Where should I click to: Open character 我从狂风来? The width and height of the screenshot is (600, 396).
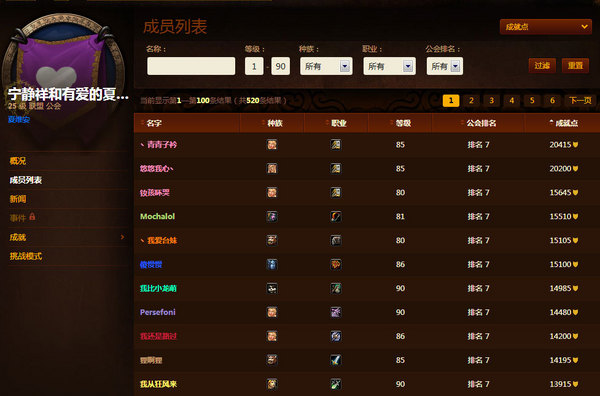158,384
